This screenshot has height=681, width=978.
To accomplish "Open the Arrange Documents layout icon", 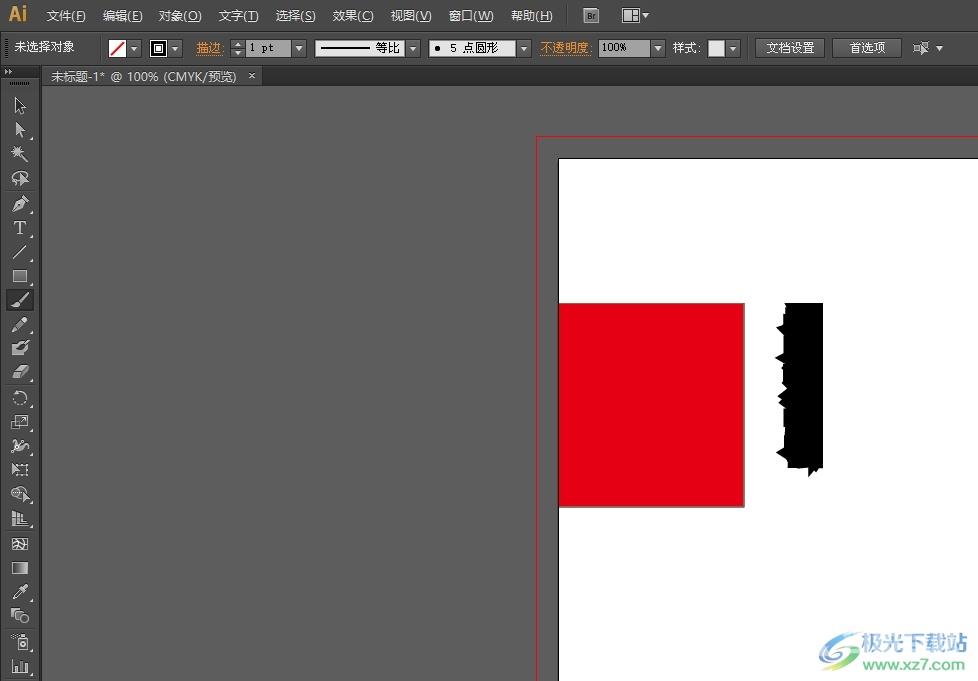I will click(631, 16).
